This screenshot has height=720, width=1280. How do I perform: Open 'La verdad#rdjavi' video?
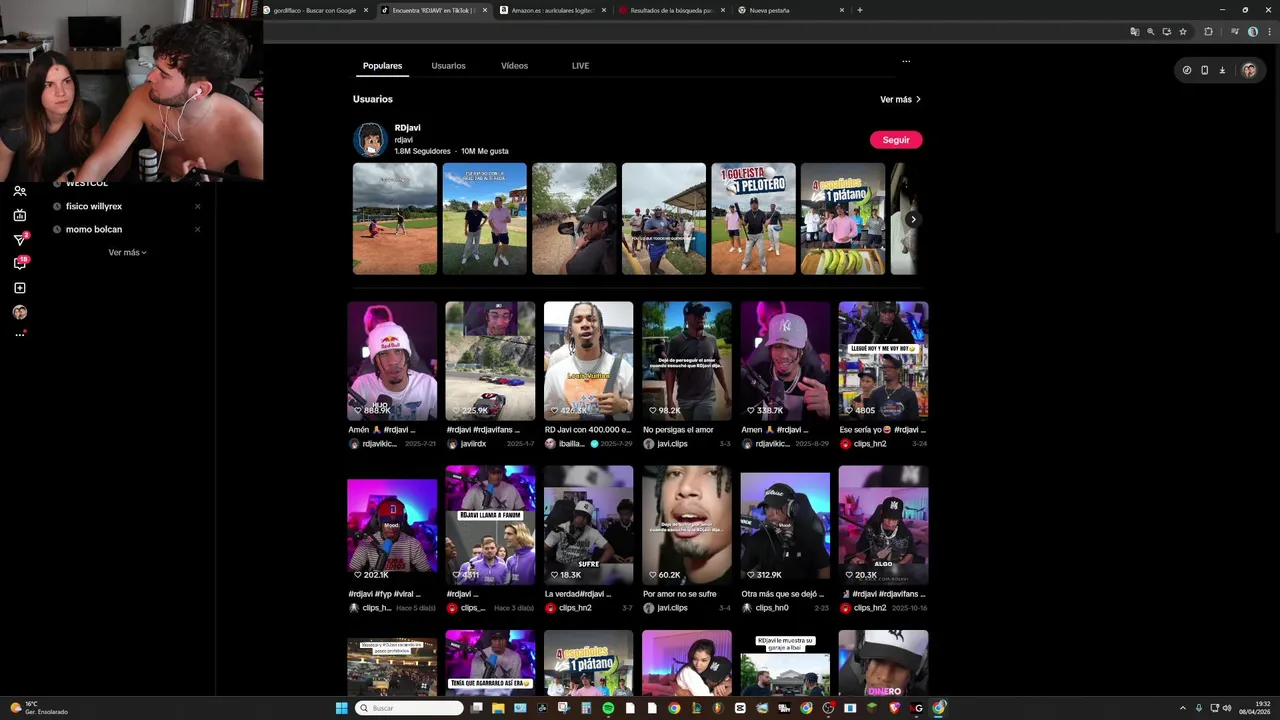pos(588,525)
